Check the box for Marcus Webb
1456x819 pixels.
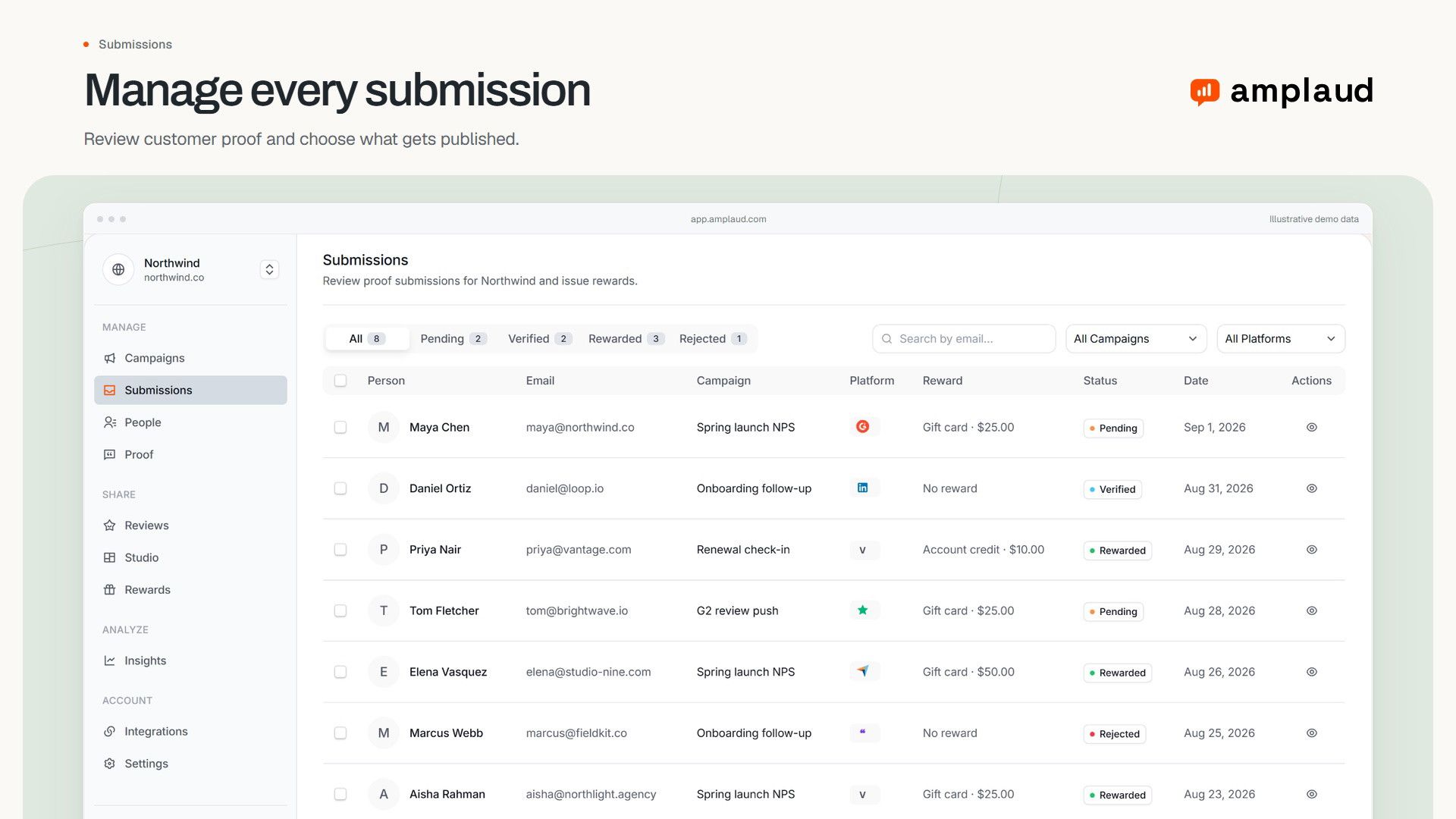(340, 733)
